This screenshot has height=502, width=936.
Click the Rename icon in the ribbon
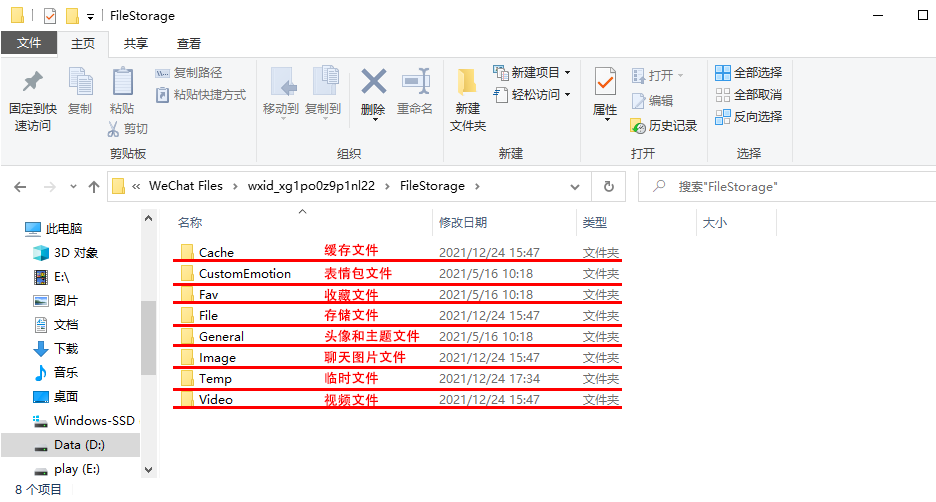(415, 83)
